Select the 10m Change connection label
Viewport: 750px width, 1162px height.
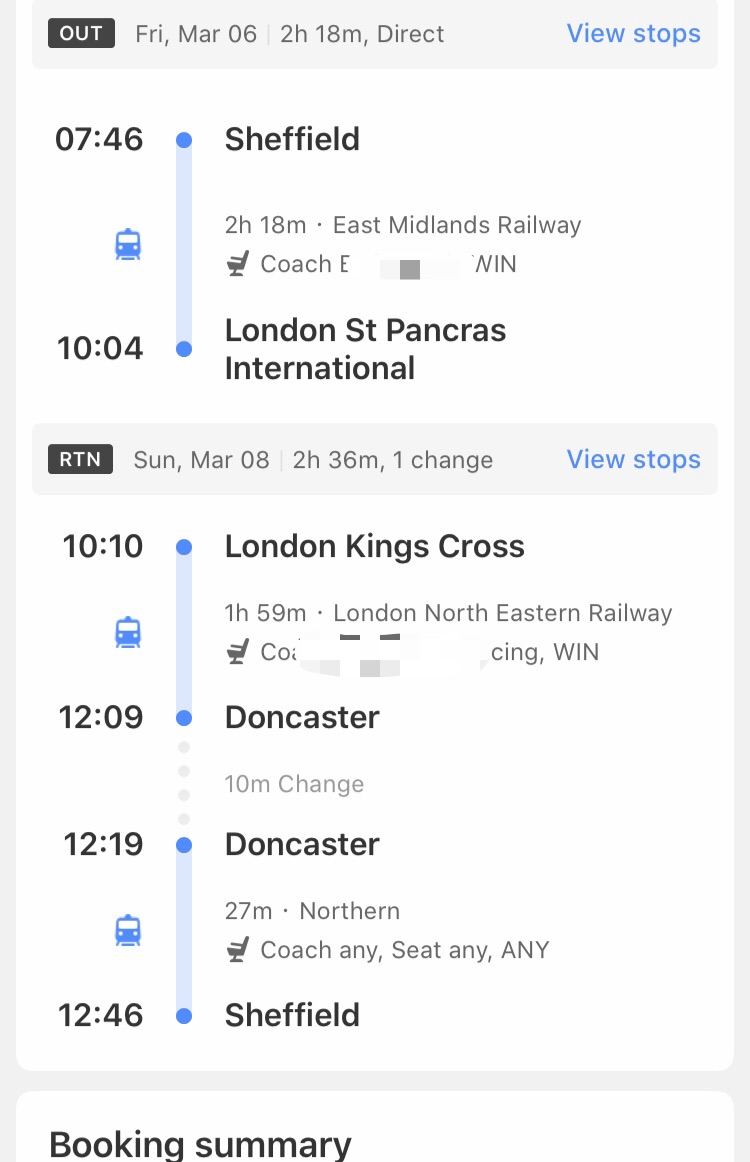click(294, 783)
